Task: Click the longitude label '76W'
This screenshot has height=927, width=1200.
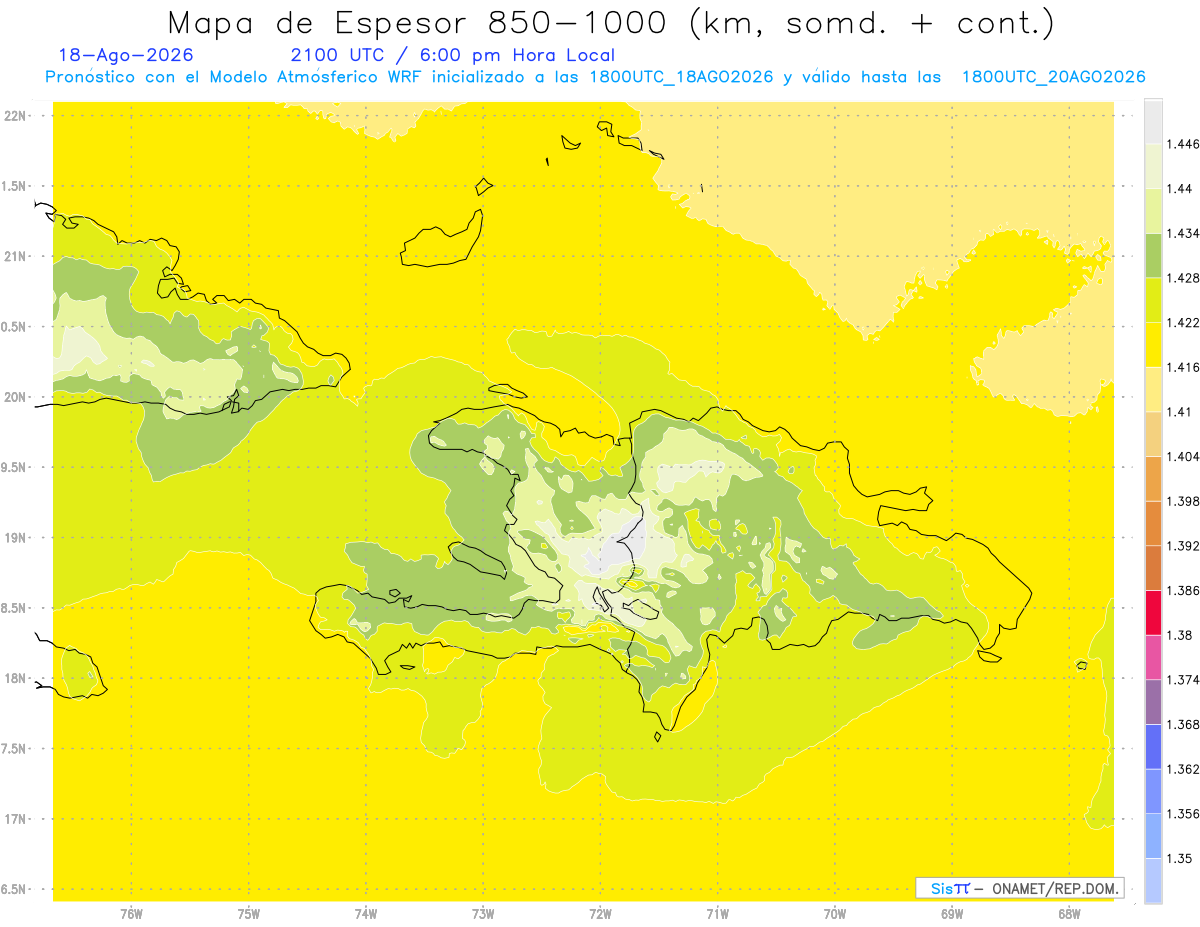Action: coord(131,914)
